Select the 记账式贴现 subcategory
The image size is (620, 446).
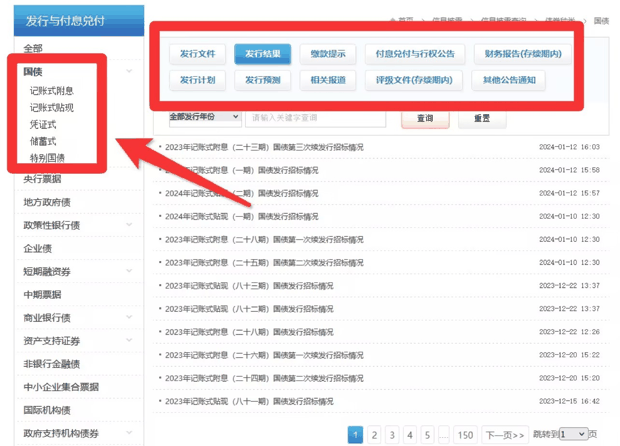(x=52, y=108)
